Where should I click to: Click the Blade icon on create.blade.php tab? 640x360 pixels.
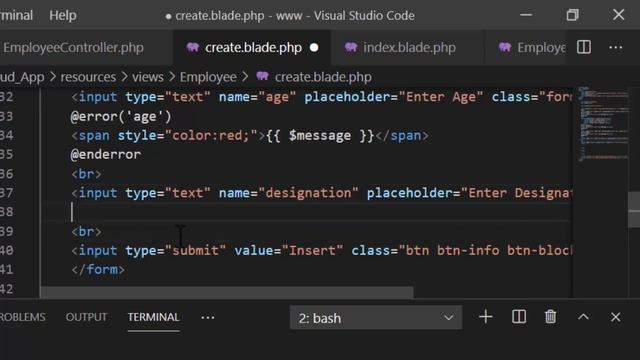click(193, 48)
